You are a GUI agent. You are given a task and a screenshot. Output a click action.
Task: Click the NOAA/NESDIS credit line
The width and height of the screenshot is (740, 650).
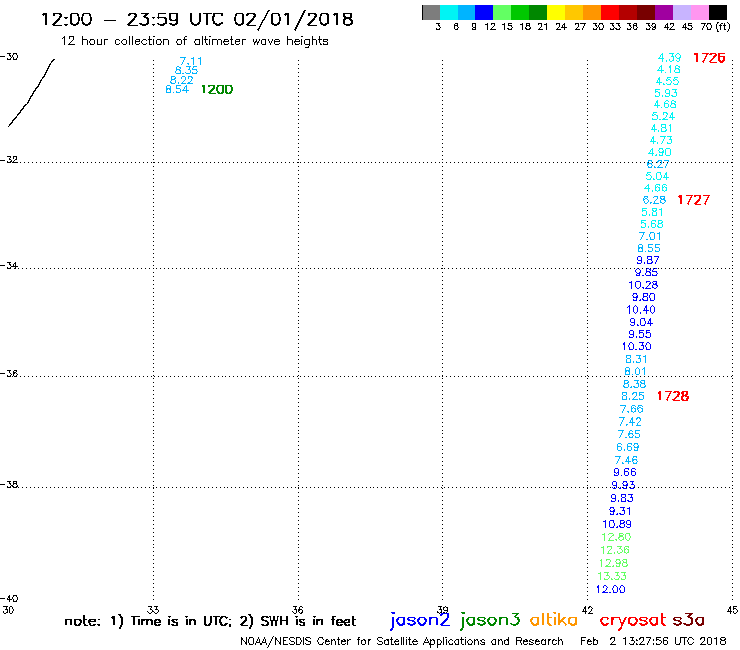point(402,641)
